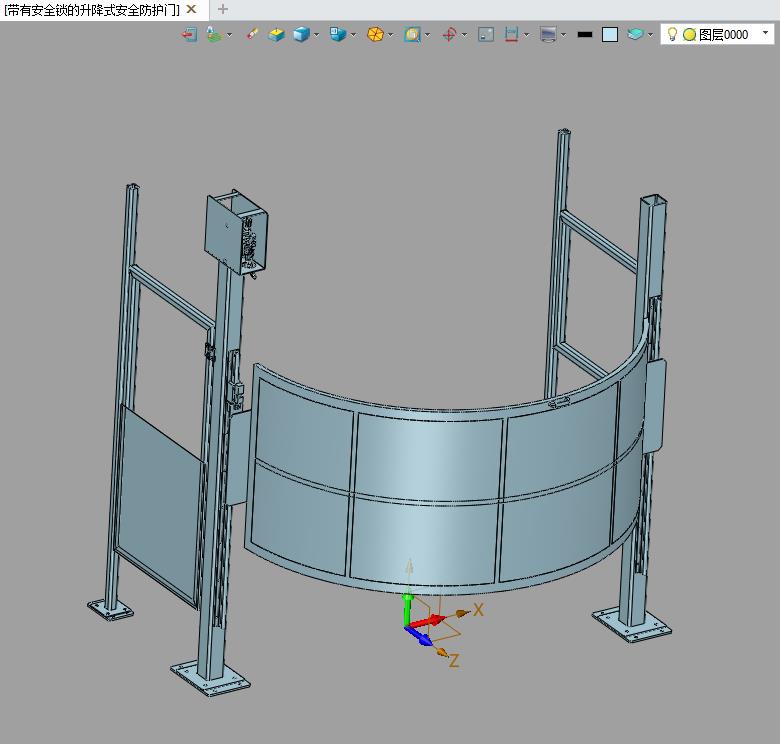The height and width of the screenshot is (744, 780).
Task: Click the green Y axis arrow of triad
Action: tap(408, 609)
